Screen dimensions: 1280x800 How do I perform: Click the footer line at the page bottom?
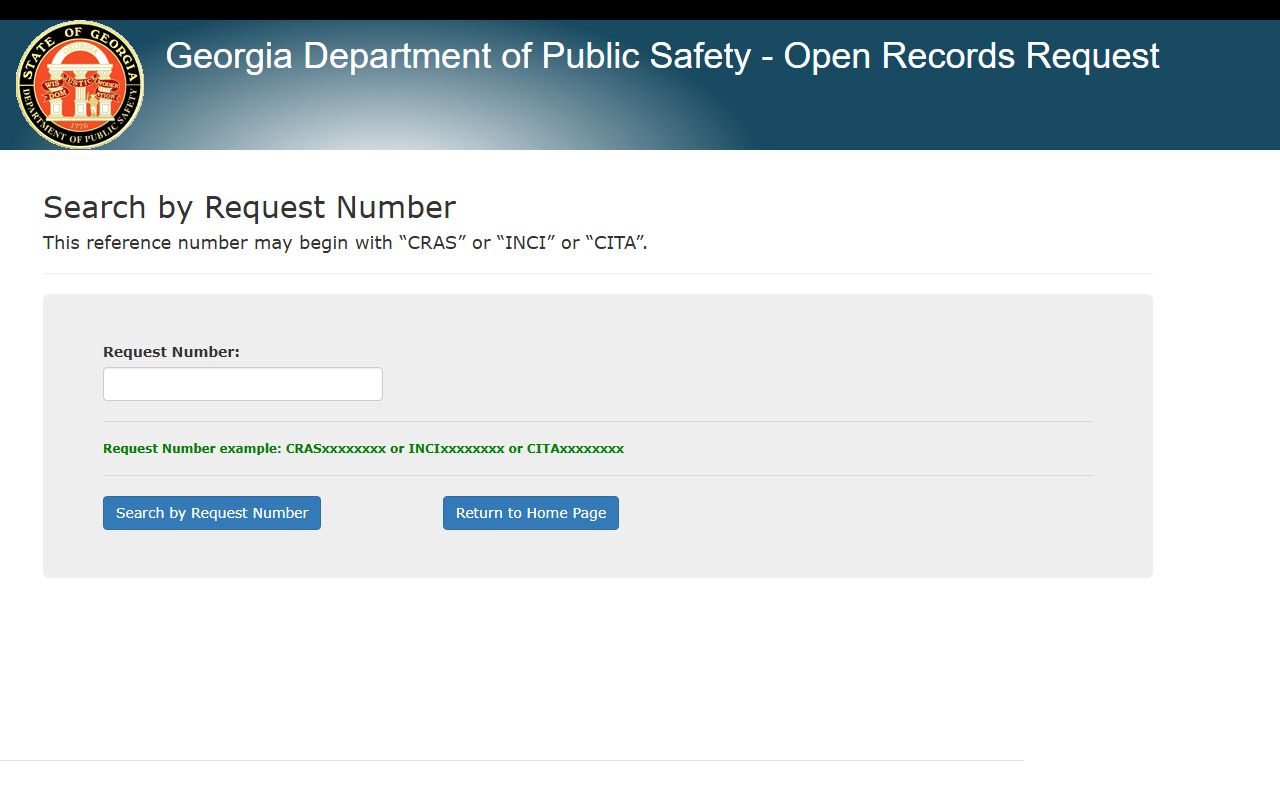click(510, 760)
